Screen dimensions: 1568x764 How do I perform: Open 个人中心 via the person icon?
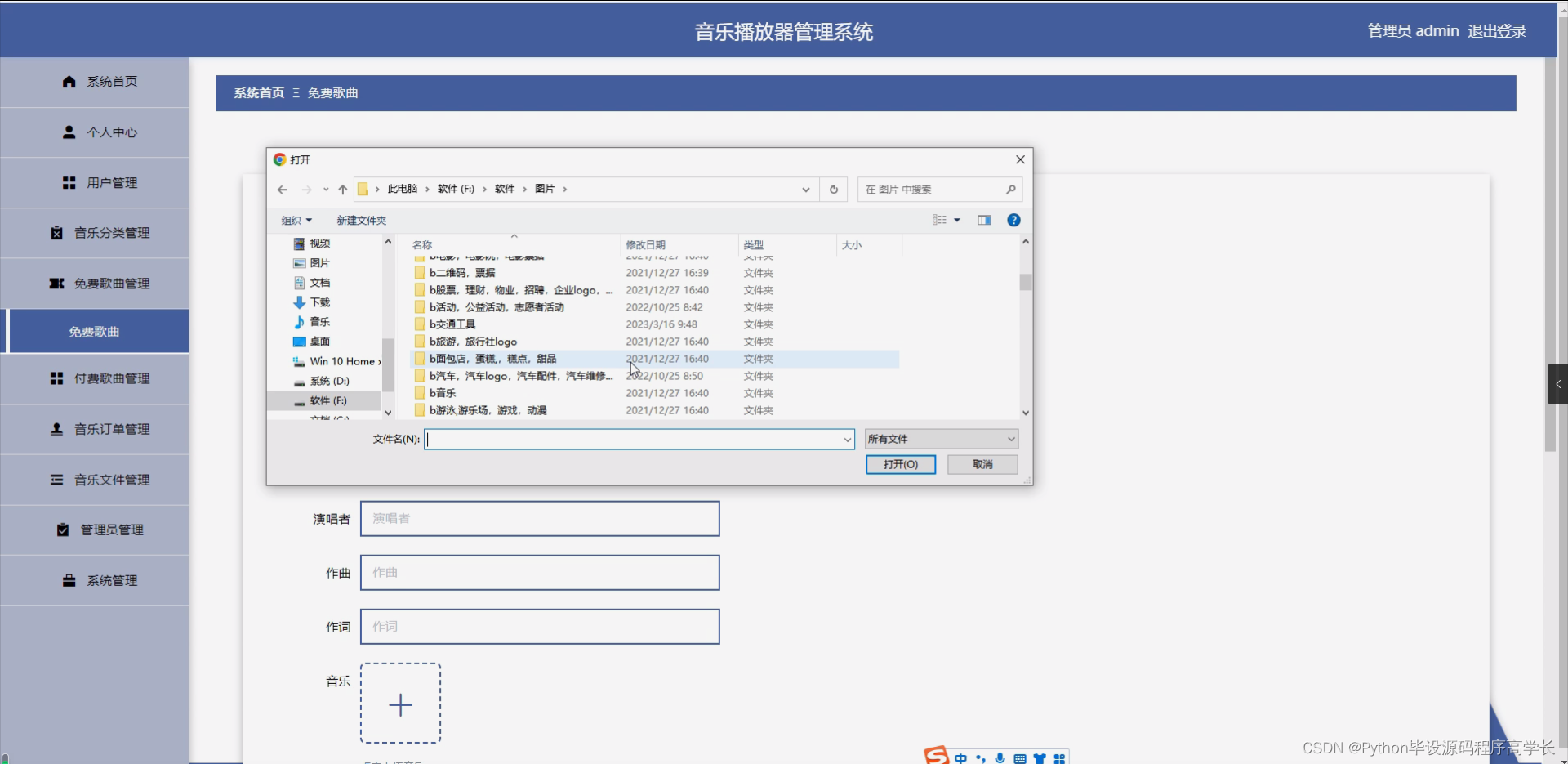(x=69, y=132)
